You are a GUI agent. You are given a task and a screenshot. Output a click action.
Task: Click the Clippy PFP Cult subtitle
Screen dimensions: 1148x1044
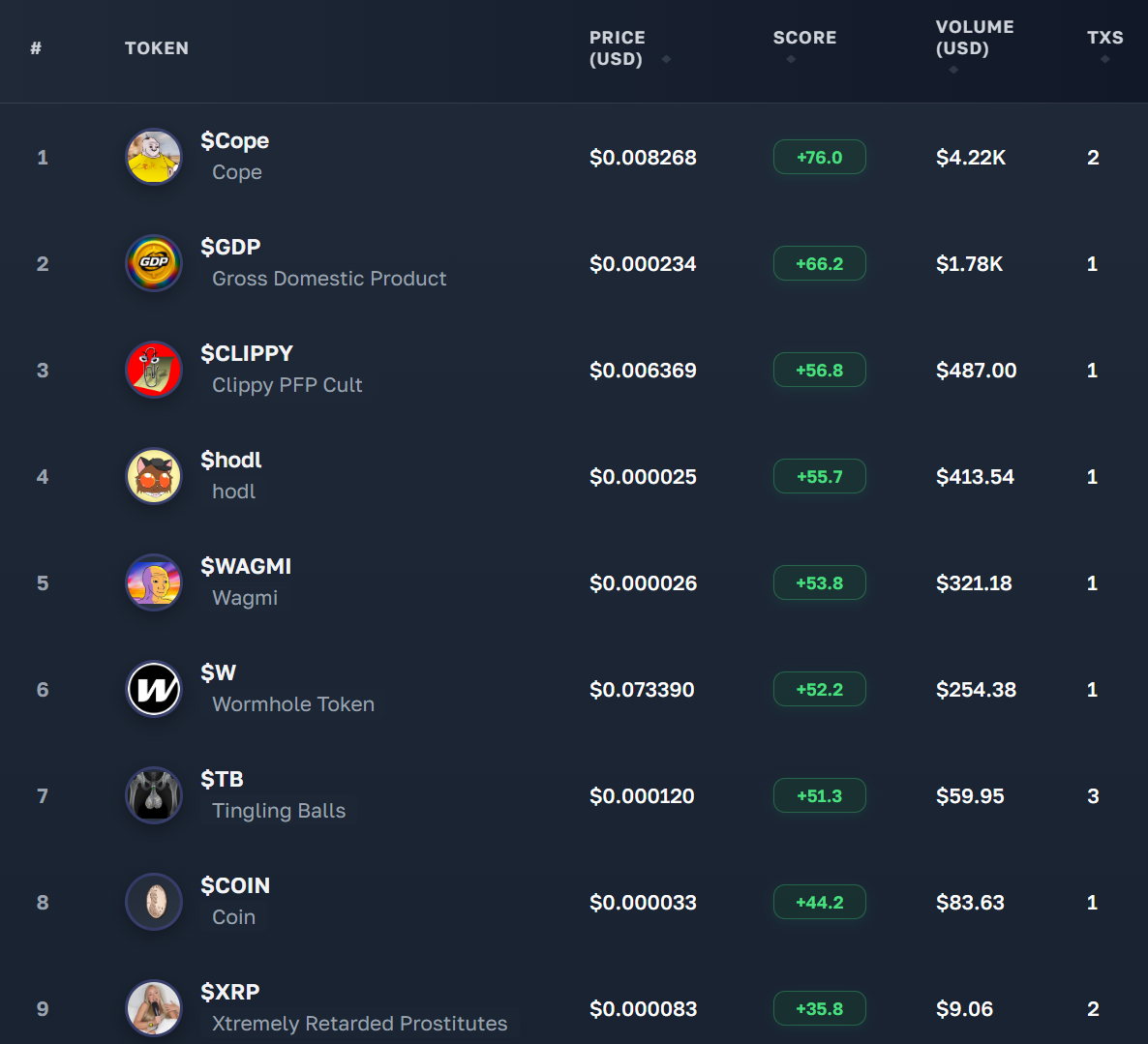coord(287,385)
